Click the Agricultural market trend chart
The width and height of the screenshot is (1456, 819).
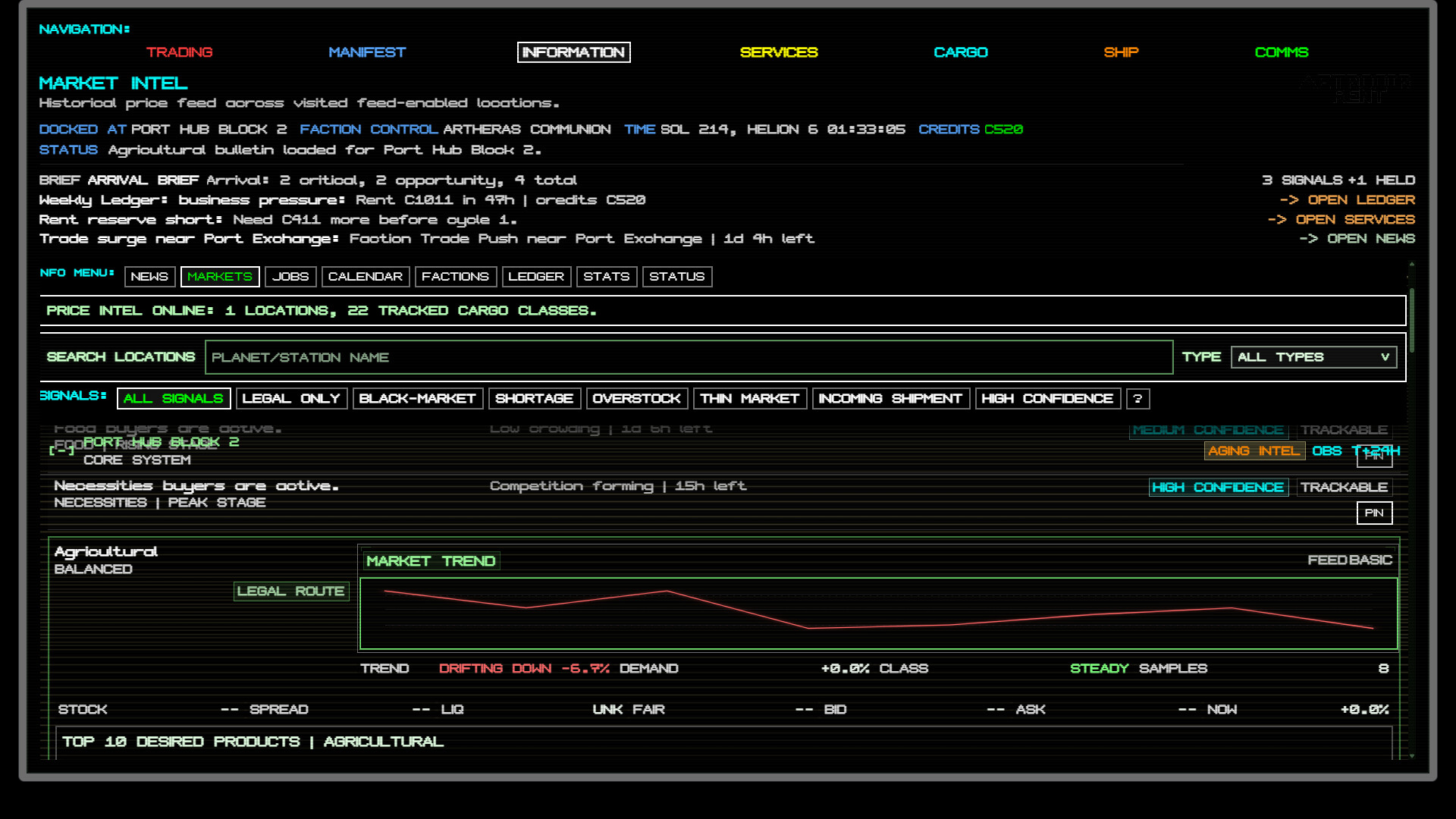[x=878, y=613]
